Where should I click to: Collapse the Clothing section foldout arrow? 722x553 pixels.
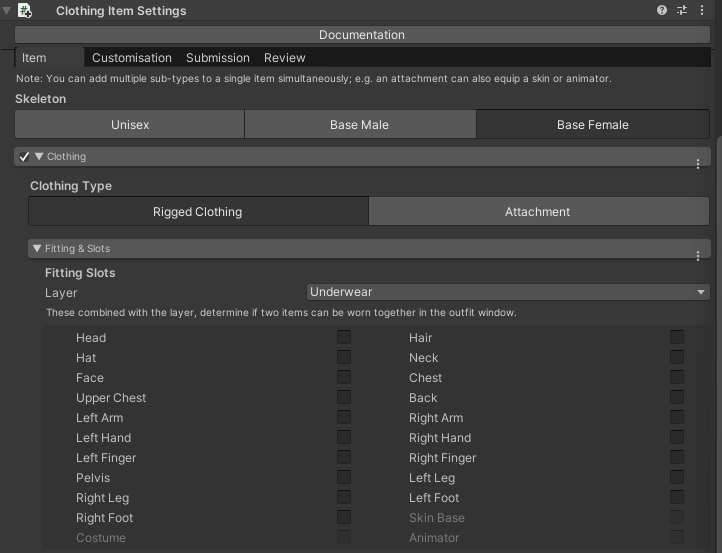point(39,157)
